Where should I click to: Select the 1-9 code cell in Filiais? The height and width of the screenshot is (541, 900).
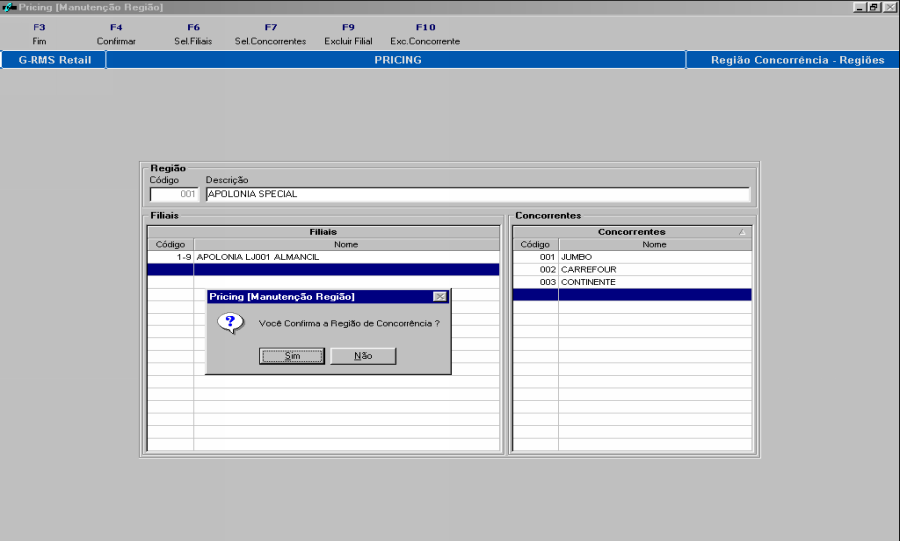click(170, 257)
